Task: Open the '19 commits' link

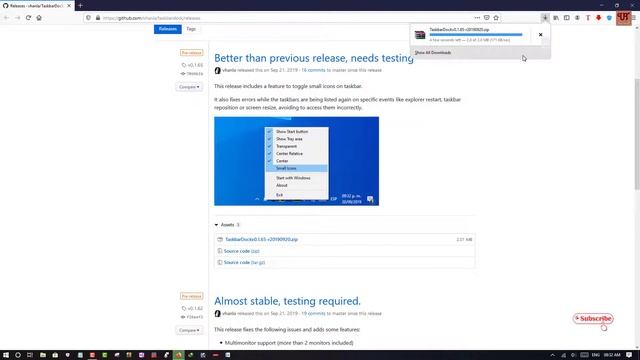Action: [313, 313]
